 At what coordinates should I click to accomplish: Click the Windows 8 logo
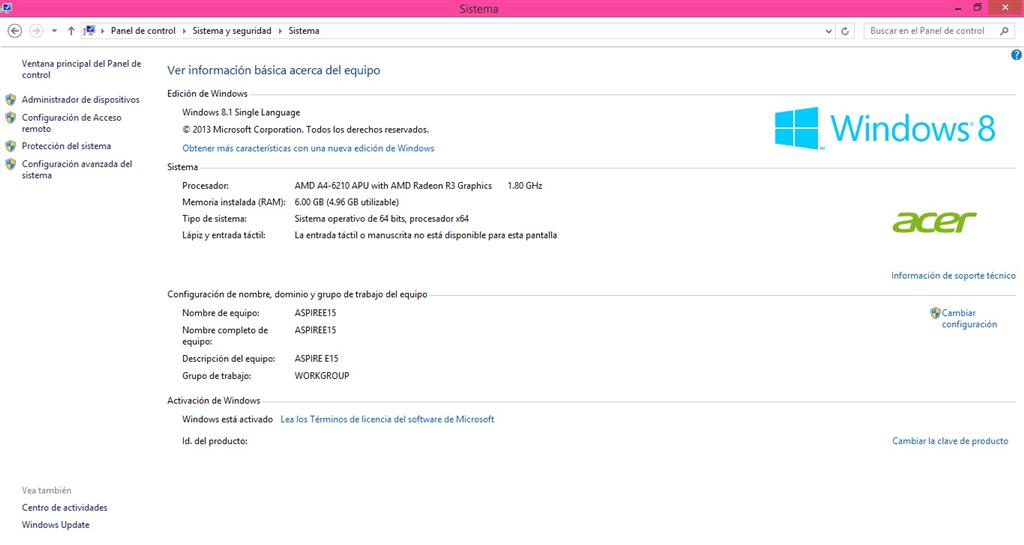885,128
